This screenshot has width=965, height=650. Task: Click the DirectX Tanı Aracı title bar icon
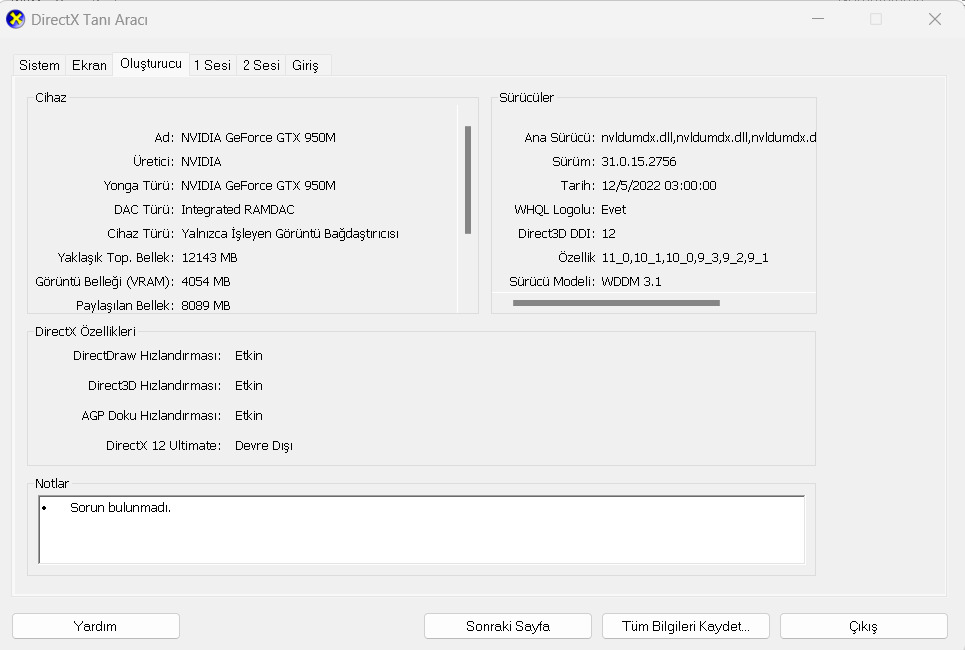15,20
